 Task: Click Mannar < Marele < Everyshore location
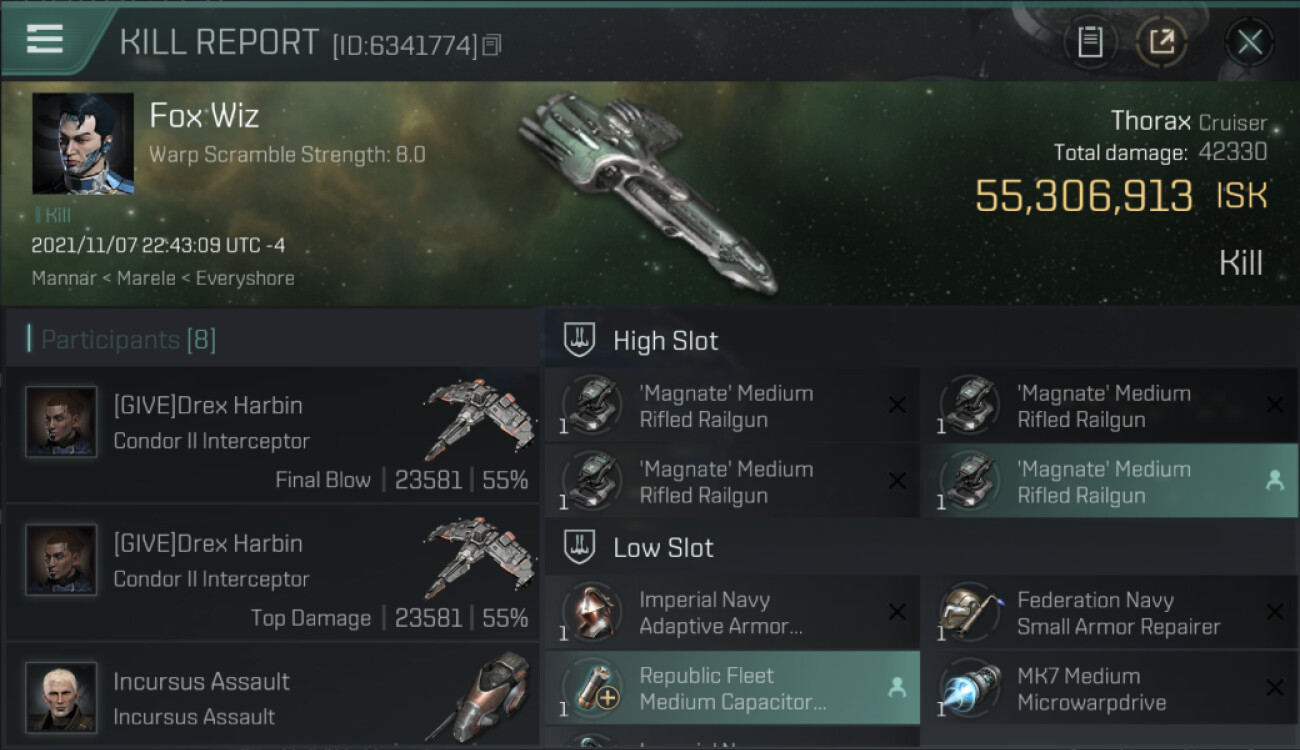click(x=163, y=278)
